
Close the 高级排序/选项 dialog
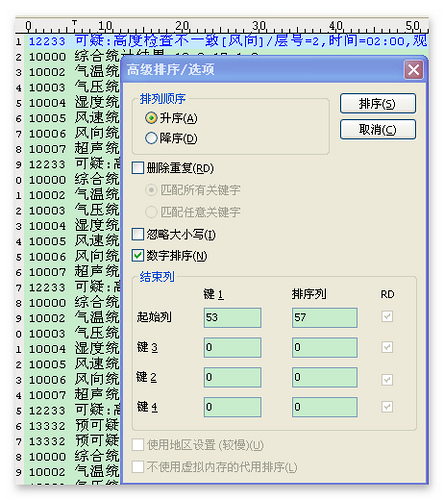(x=414, y=70)
